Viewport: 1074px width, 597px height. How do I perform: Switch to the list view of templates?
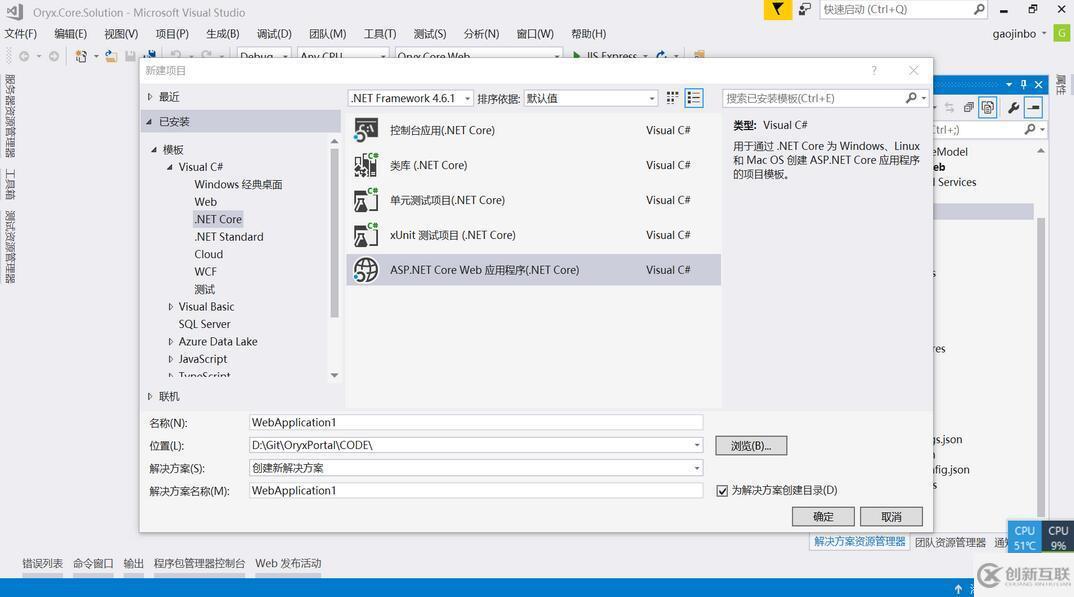695,97
